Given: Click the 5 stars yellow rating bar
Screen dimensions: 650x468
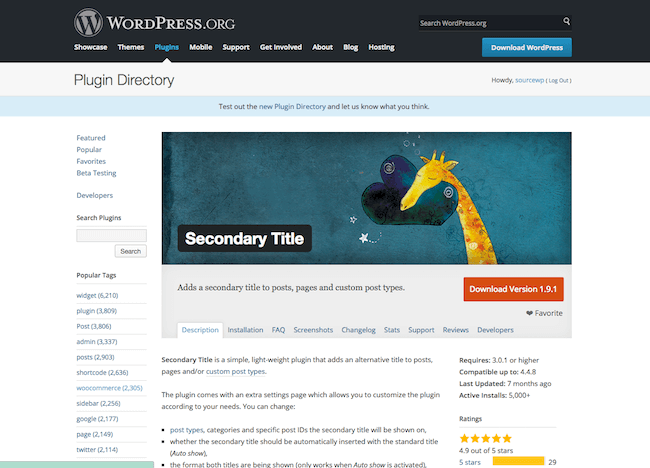Looking at the screenshot, I should [518, 461].
